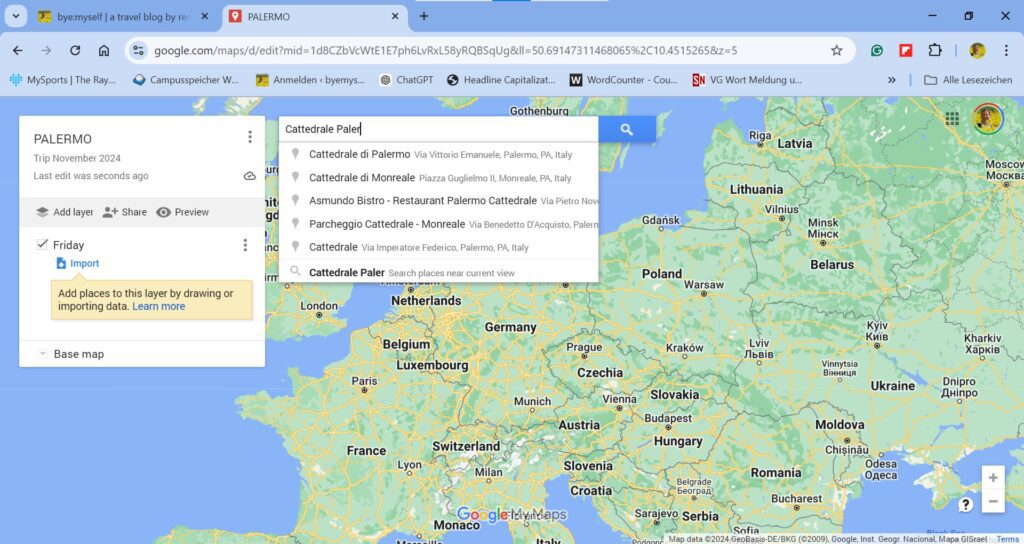Click the blue search magnifier button

pos(627,129)
